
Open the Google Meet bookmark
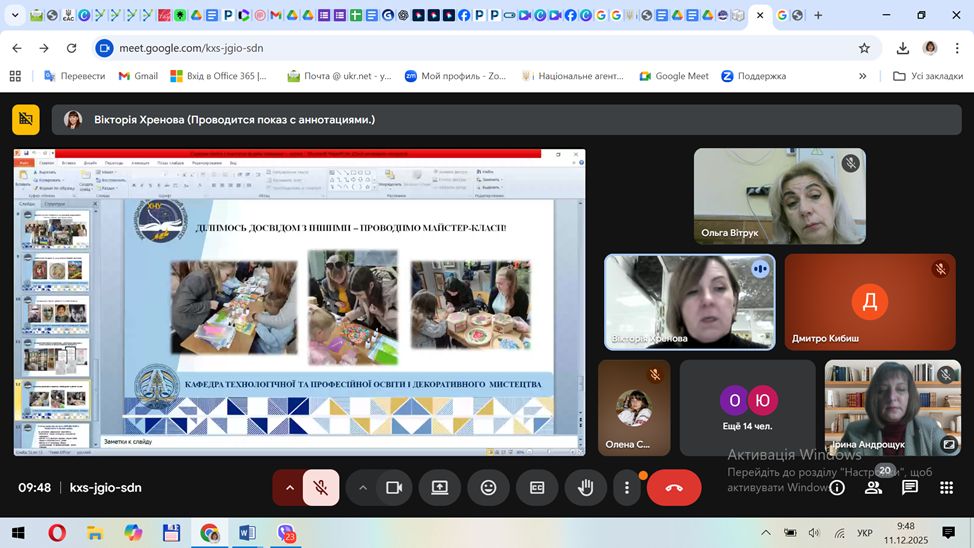click(674, 76)
